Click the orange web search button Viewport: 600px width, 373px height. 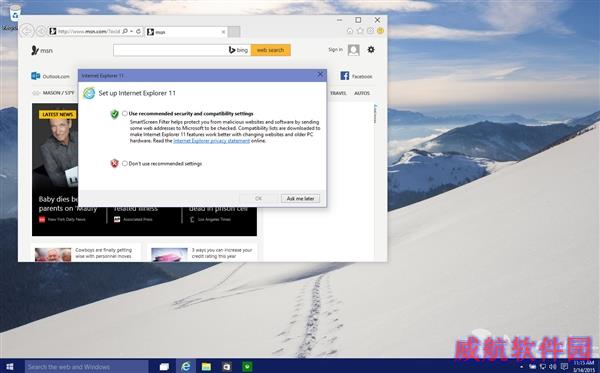click(x=271, y=50)
